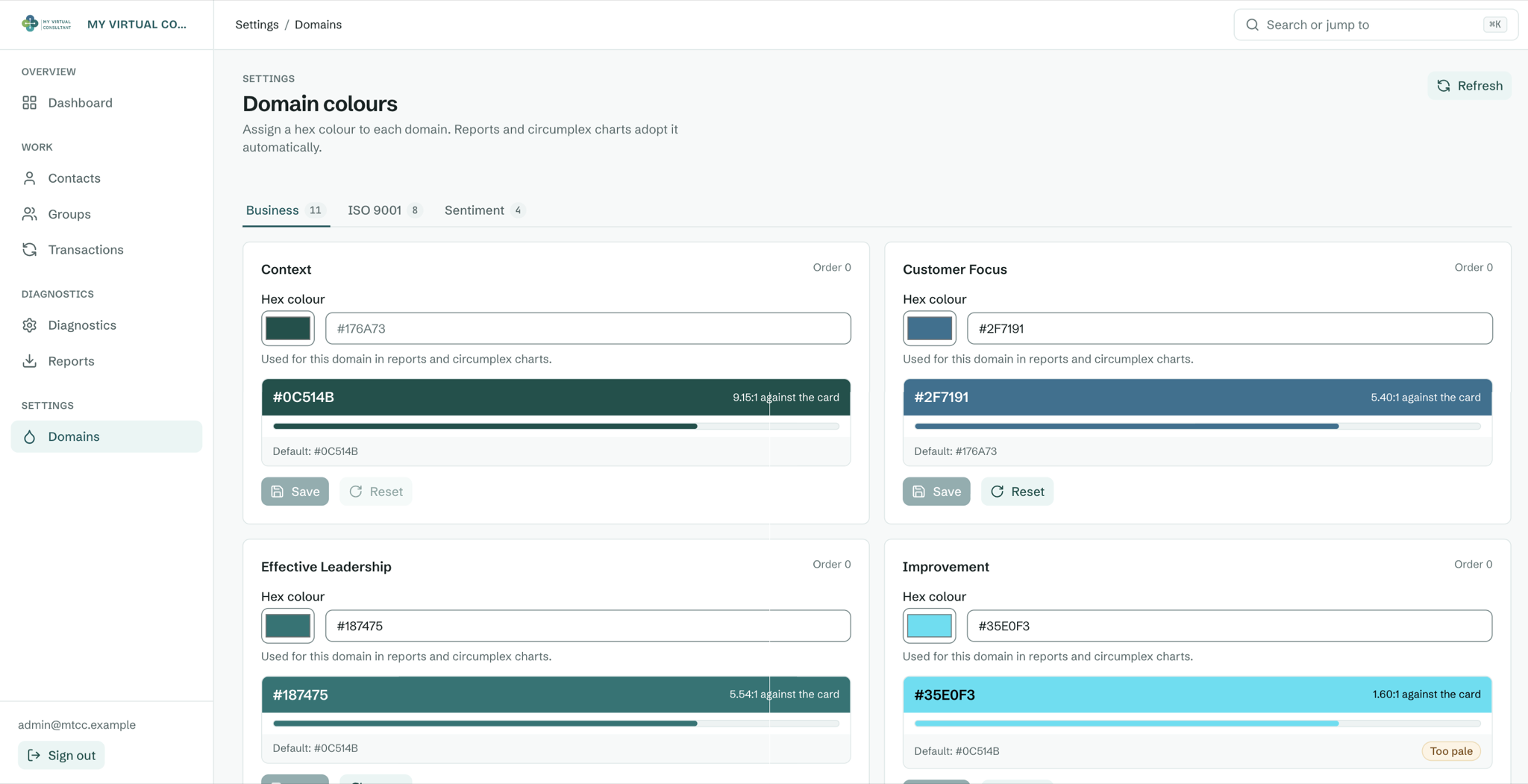The height and width of the screenshot is (784, 1528).
Task: Click the Refresh button
Action: [1470, 86]
